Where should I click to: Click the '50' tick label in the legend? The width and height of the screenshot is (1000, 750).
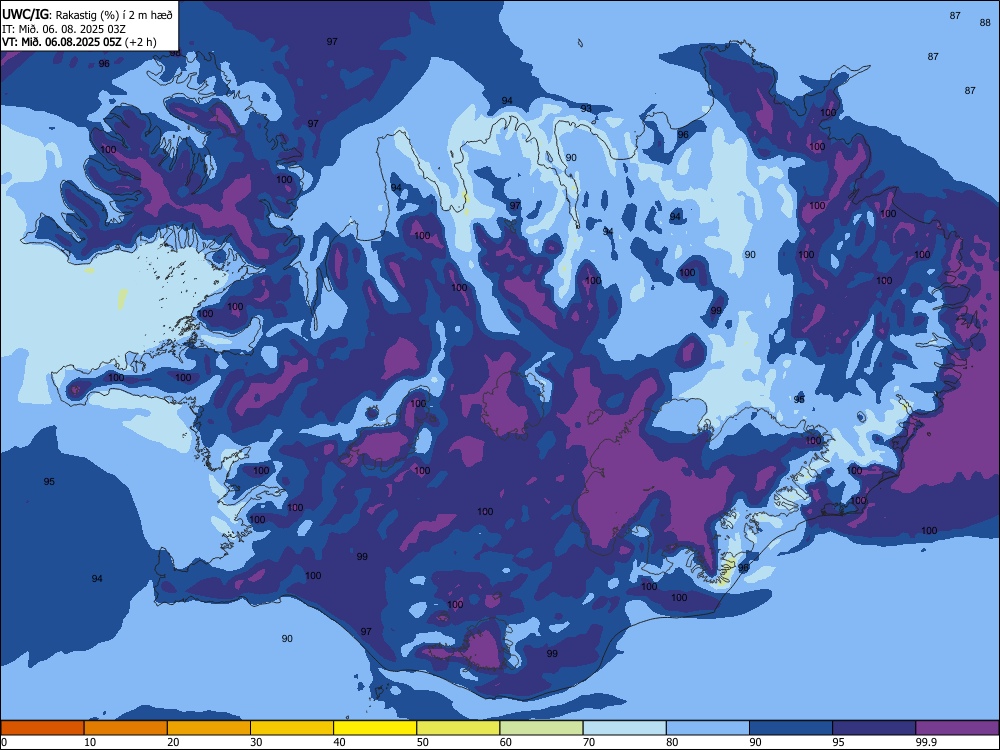coord(423,742)
